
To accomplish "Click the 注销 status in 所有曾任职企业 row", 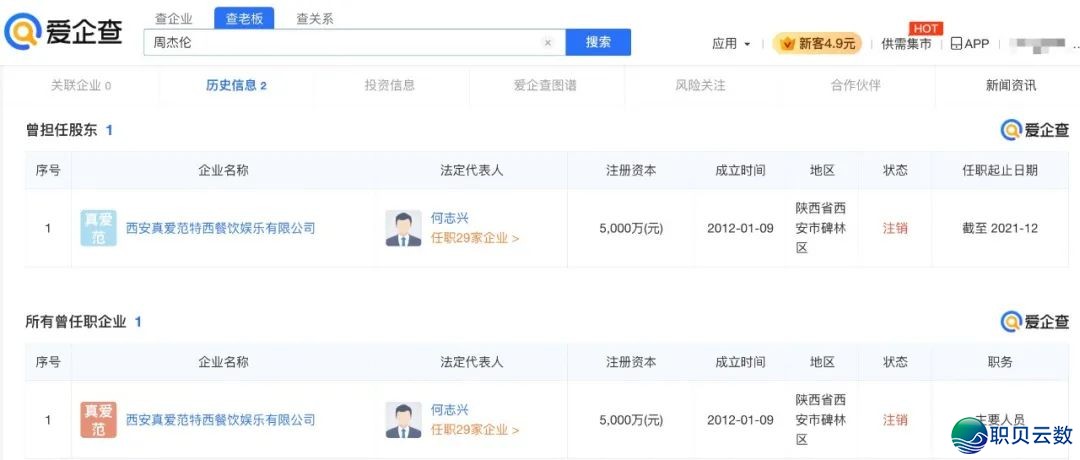I will click(x=895, y=419).
